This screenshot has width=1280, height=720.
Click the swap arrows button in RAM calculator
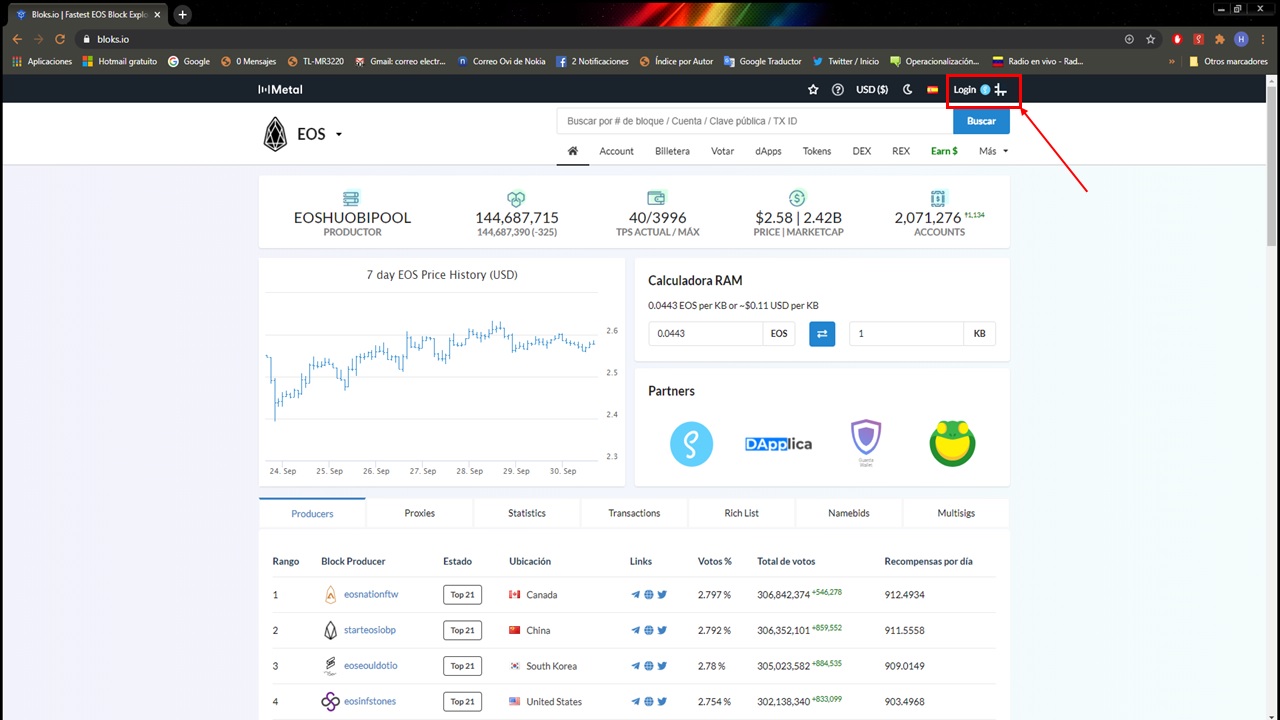coord(822,334)
